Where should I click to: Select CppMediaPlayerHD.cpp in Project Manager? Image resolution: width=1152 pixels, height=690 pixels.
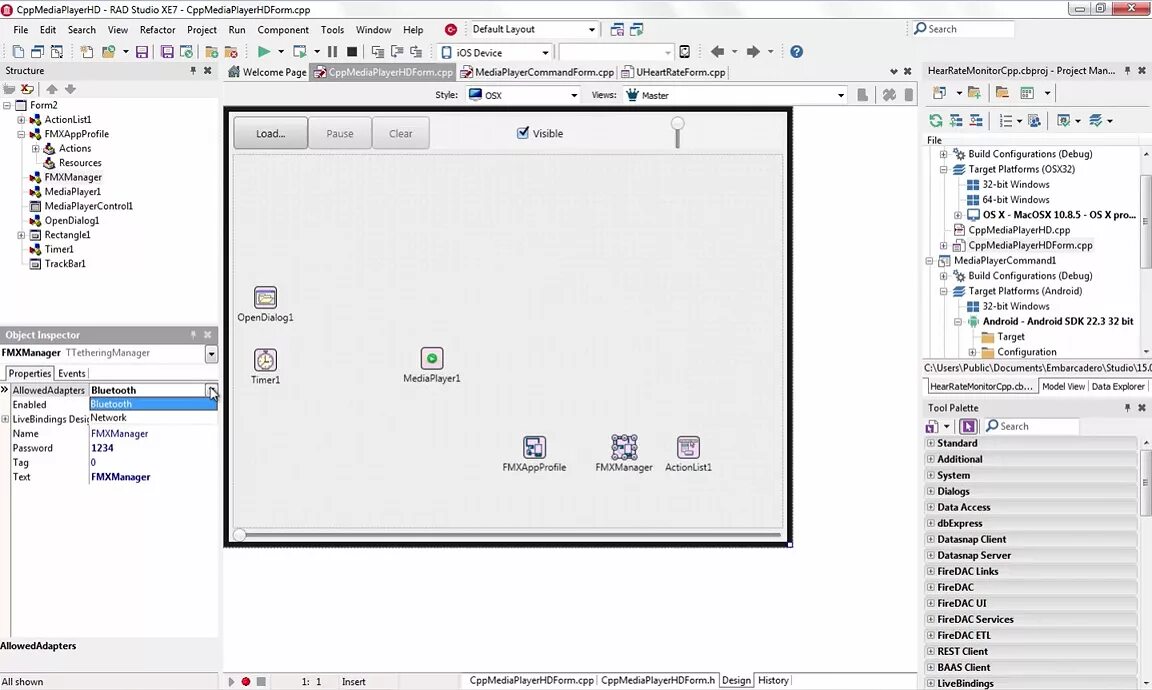coord(1019,230)
